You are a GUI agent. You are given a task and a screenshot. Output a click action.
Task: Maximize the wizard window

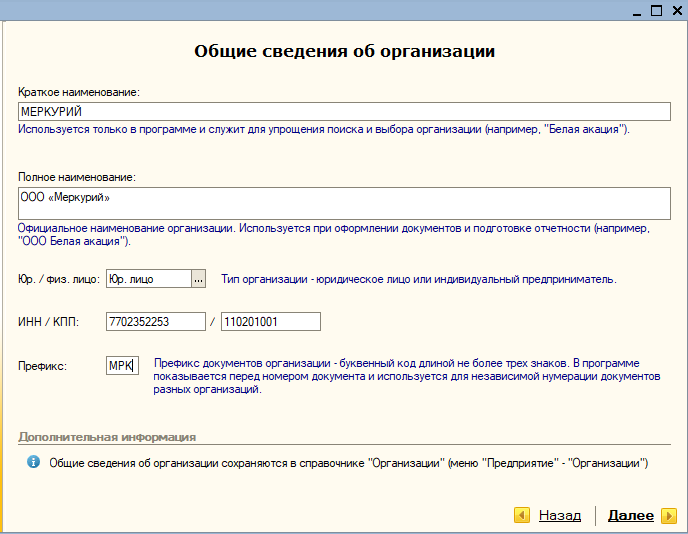pos(656,11)
